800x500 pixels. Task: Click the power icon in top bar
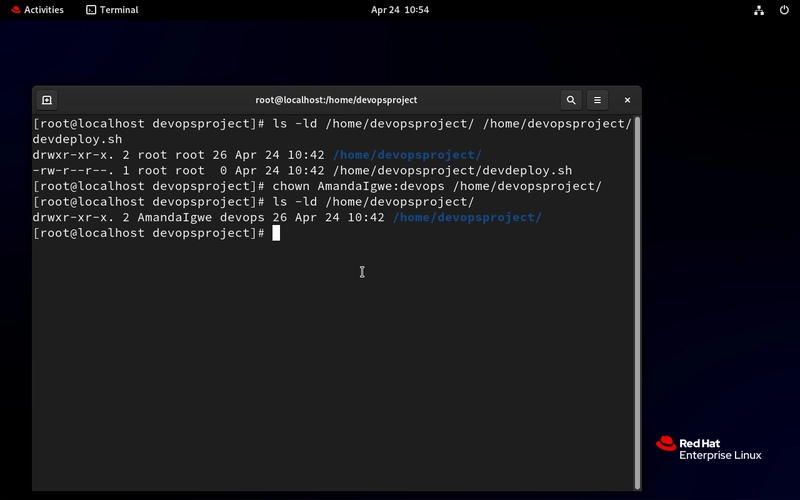click(784, 10)
